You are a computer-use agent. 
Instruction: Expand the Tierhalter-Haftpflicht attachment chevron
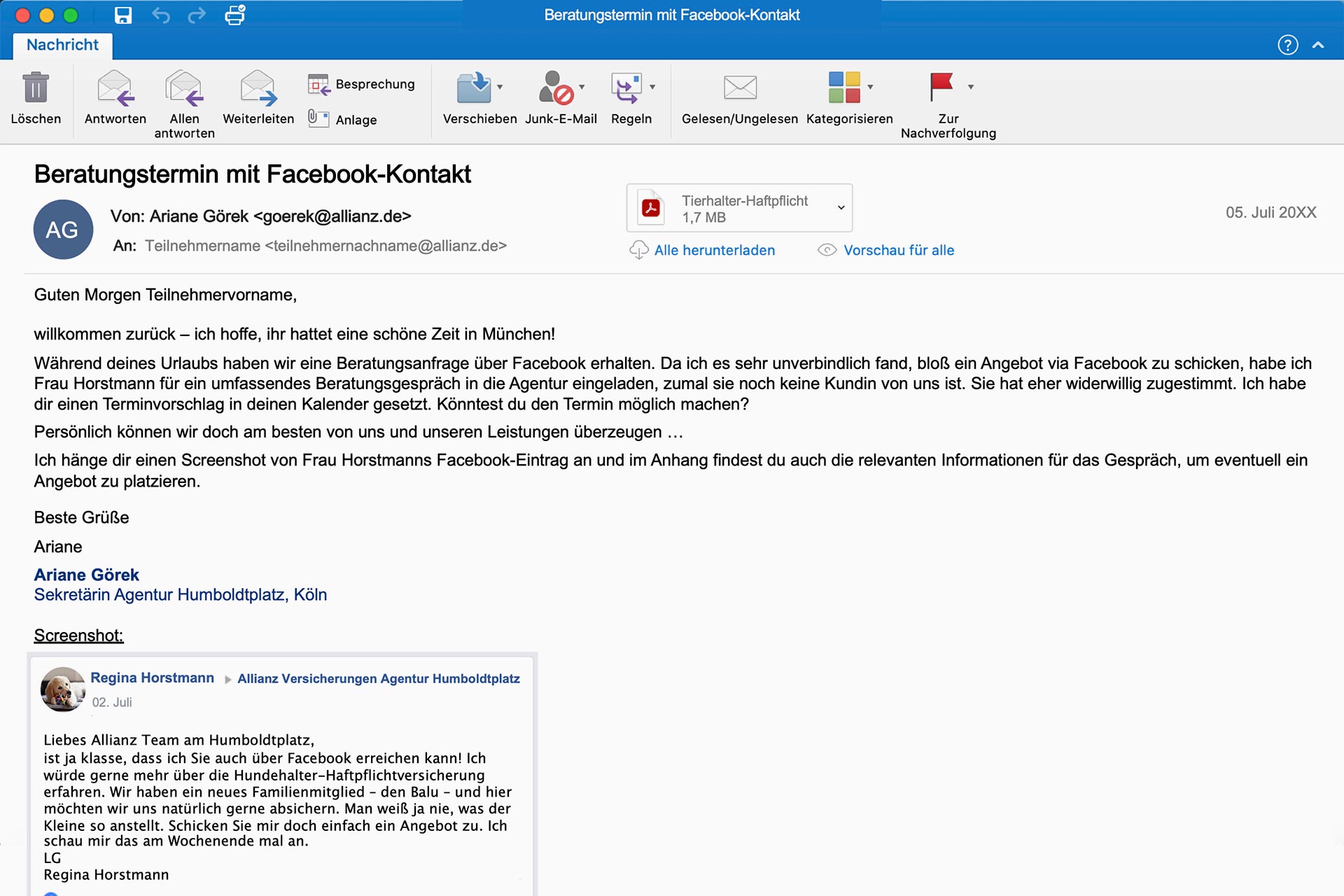(x=841, y=207)
